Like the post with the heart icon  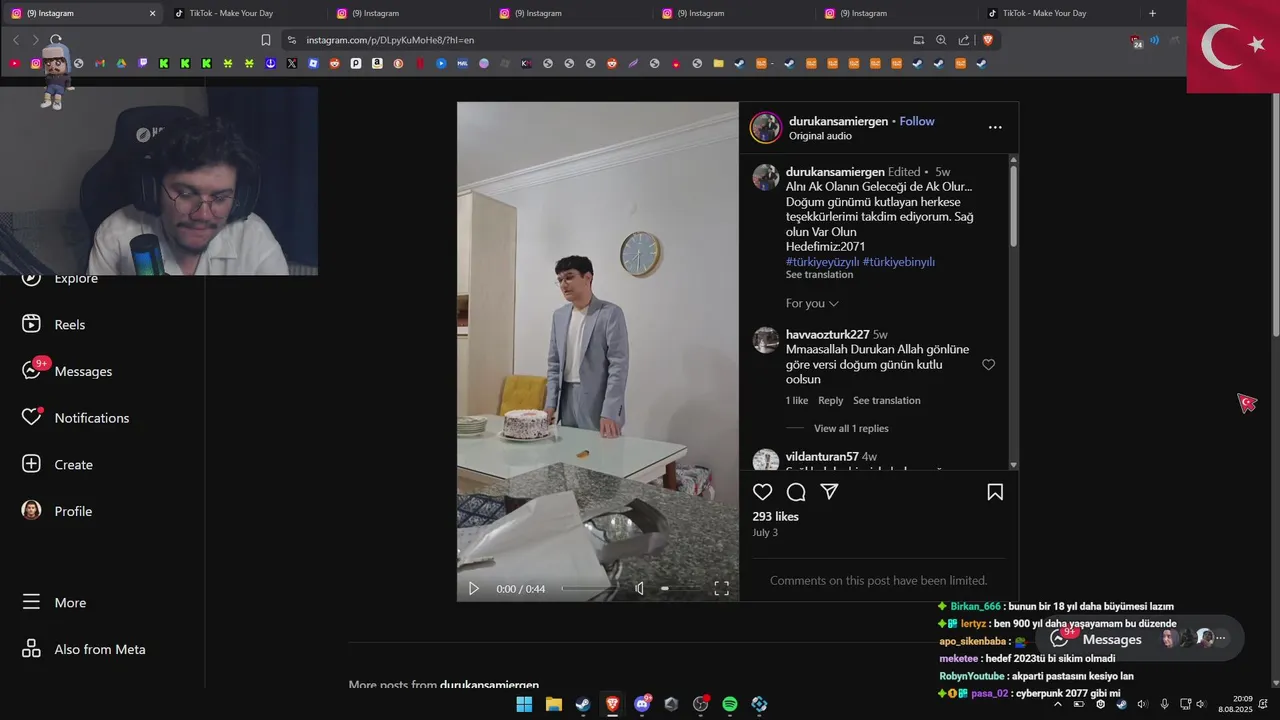click(763, 492)
